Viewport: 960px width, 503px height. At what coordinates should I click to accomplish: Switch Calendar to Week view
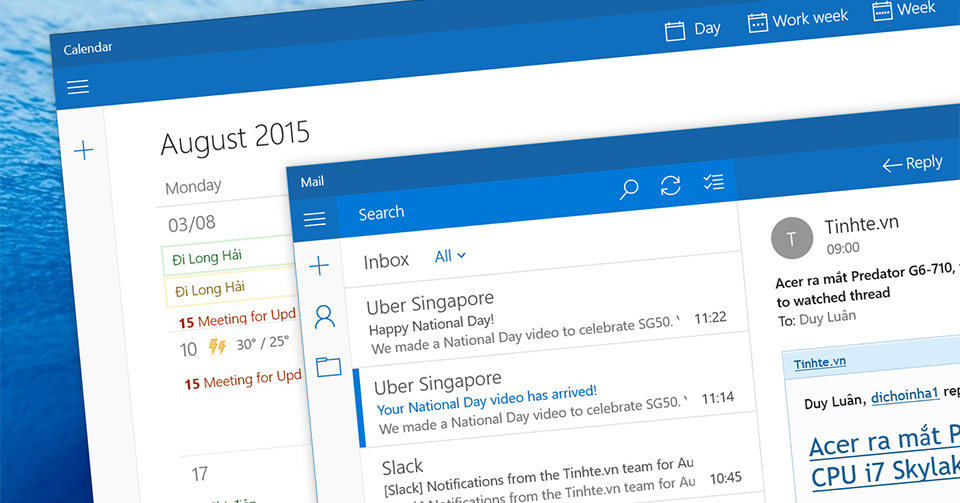(x=903, y=10)
